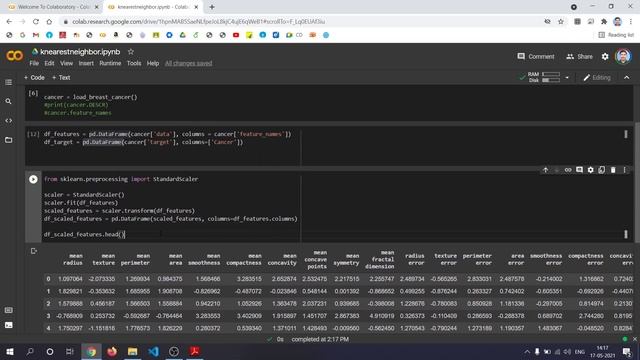Open the command palette icon in sidebar
Image resolution: width=640 pixels, height=360 pixels.
tap(8, 310)
